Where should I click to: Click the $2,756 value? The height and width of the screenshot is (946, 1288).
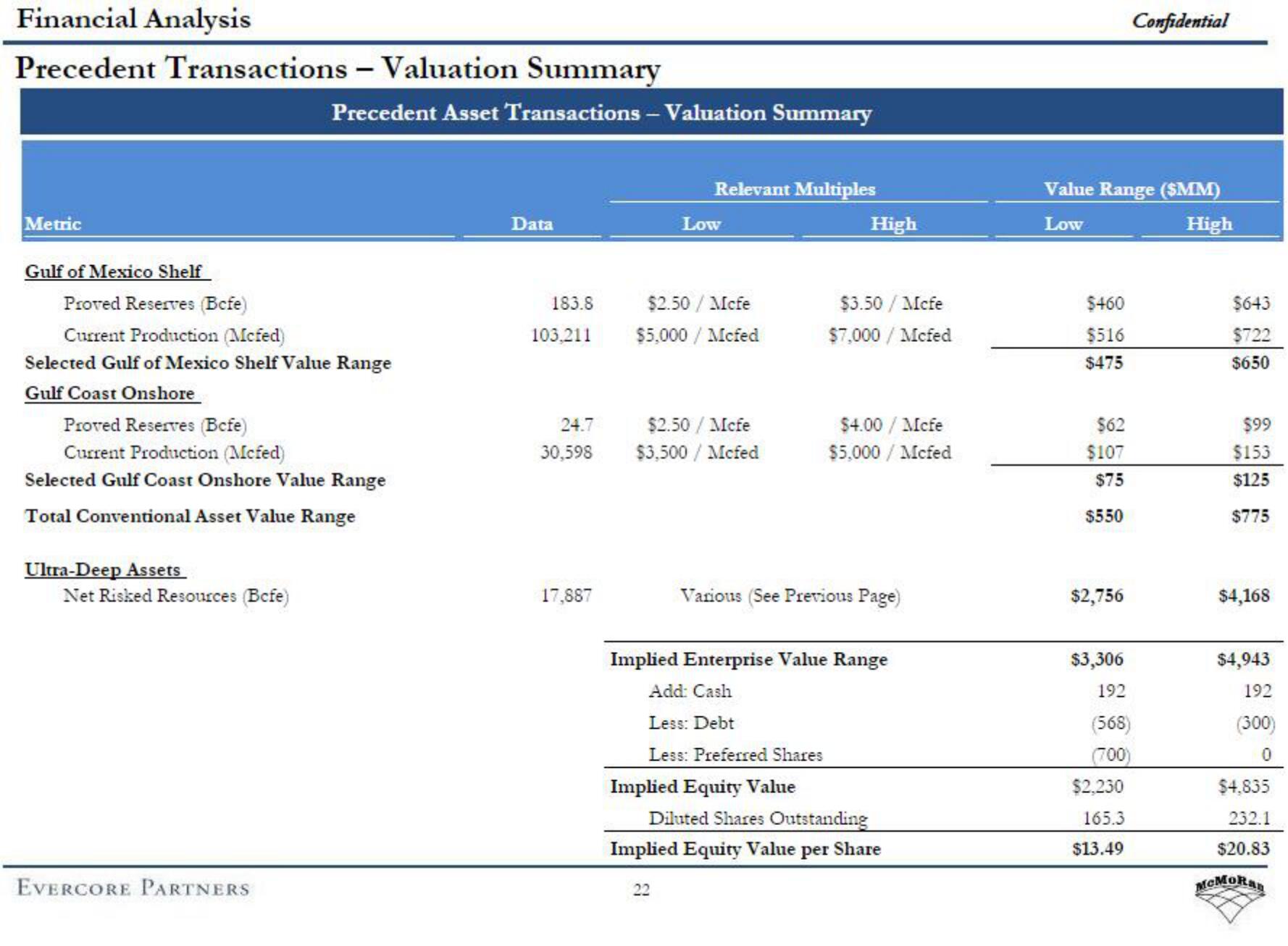(x=1097, y=596)
